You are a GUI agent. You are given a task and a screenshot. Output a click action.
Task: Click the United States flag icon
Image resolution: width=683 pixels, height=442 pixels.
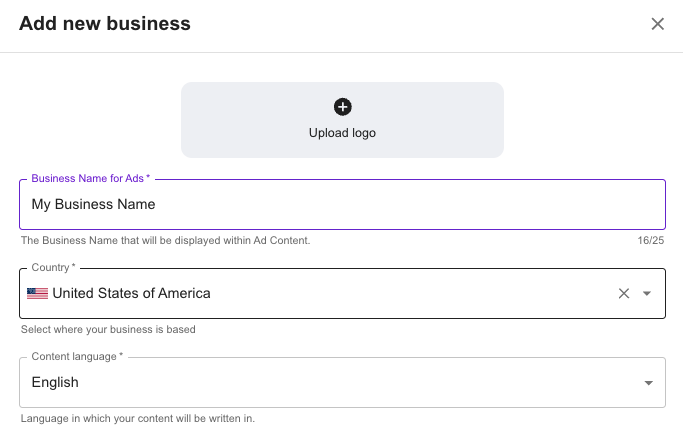37,293
